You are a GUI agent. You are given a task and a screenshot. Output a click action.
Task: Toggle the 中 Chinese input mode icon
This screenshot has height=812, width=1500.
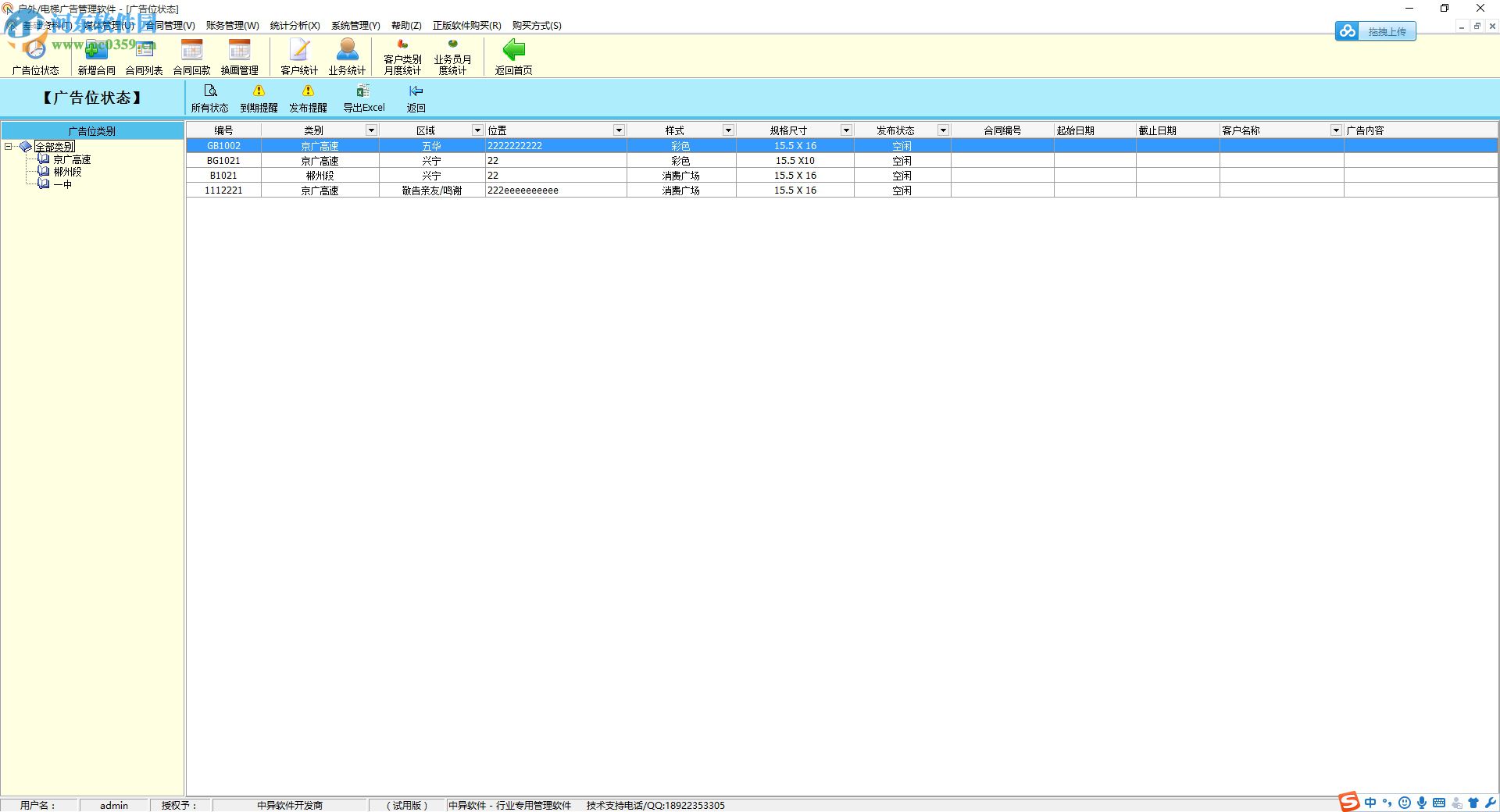pos(1370,803)
